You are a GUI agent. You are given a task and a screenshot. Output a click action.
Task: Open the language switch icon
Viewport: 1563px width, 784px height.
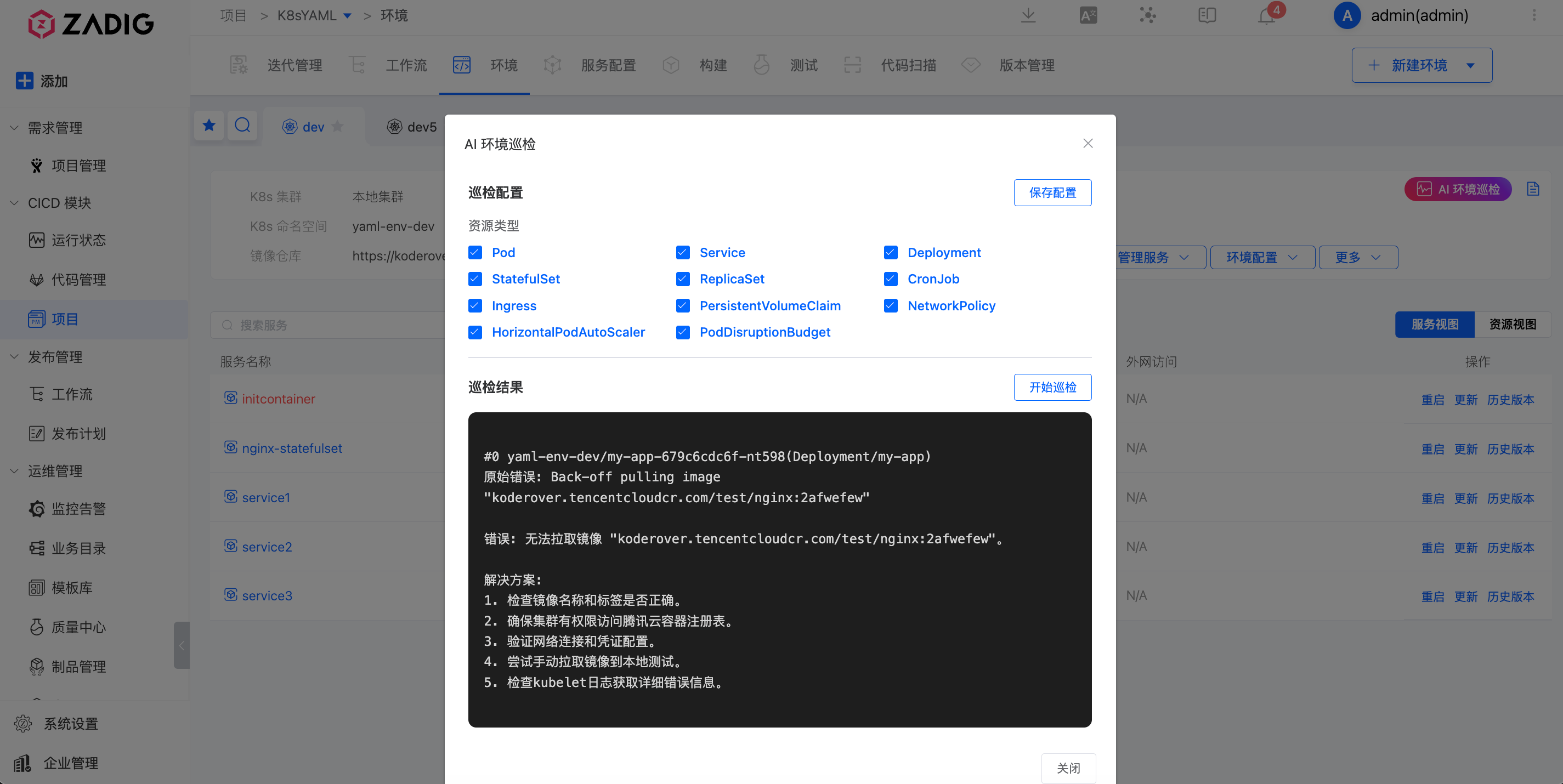pyautogui.click(x=1088, y=15)
